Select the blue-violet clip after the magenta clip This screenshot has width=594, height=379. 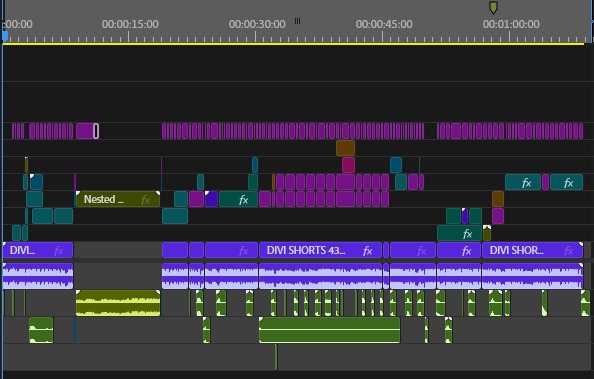click(211, 199)
